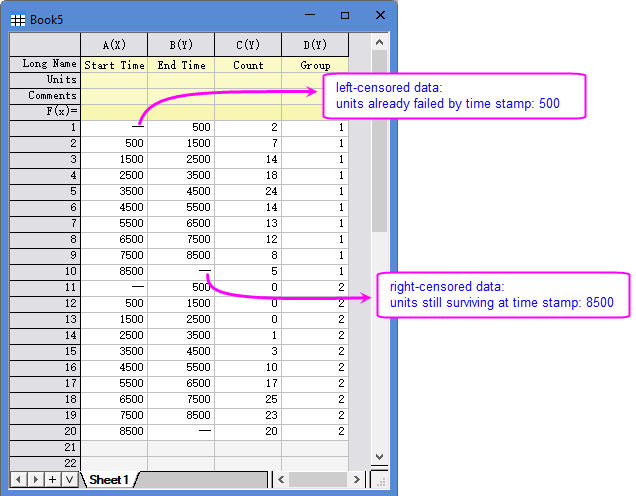Viewport: 636px width, 496px height.
Task: Click the Units row label
Action: pyautogui.click(x=45, y=80)
